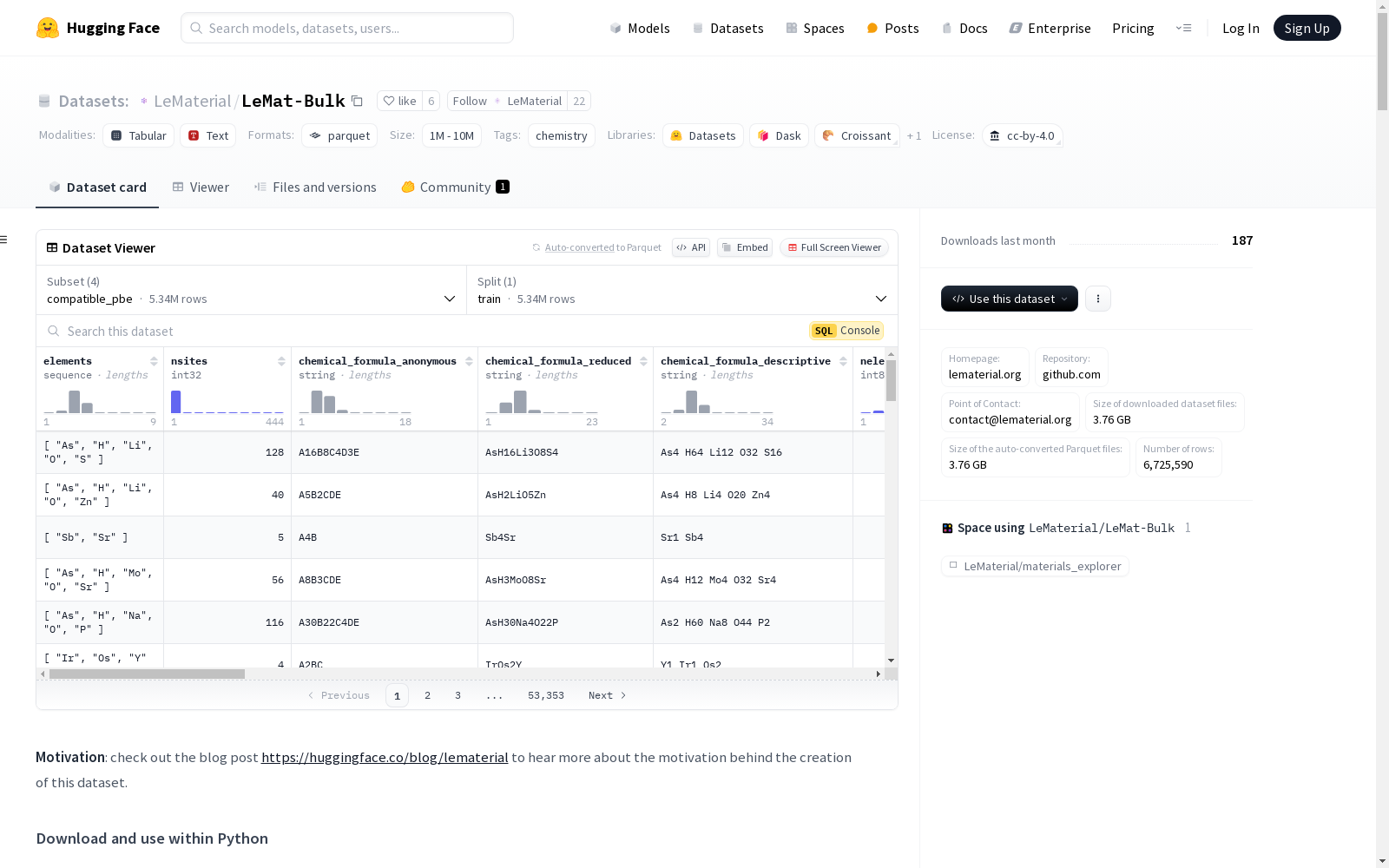The width and height of the screenshot is (1389, 868).
Task: Open the Files and versions tab
Action: point(315,187)
